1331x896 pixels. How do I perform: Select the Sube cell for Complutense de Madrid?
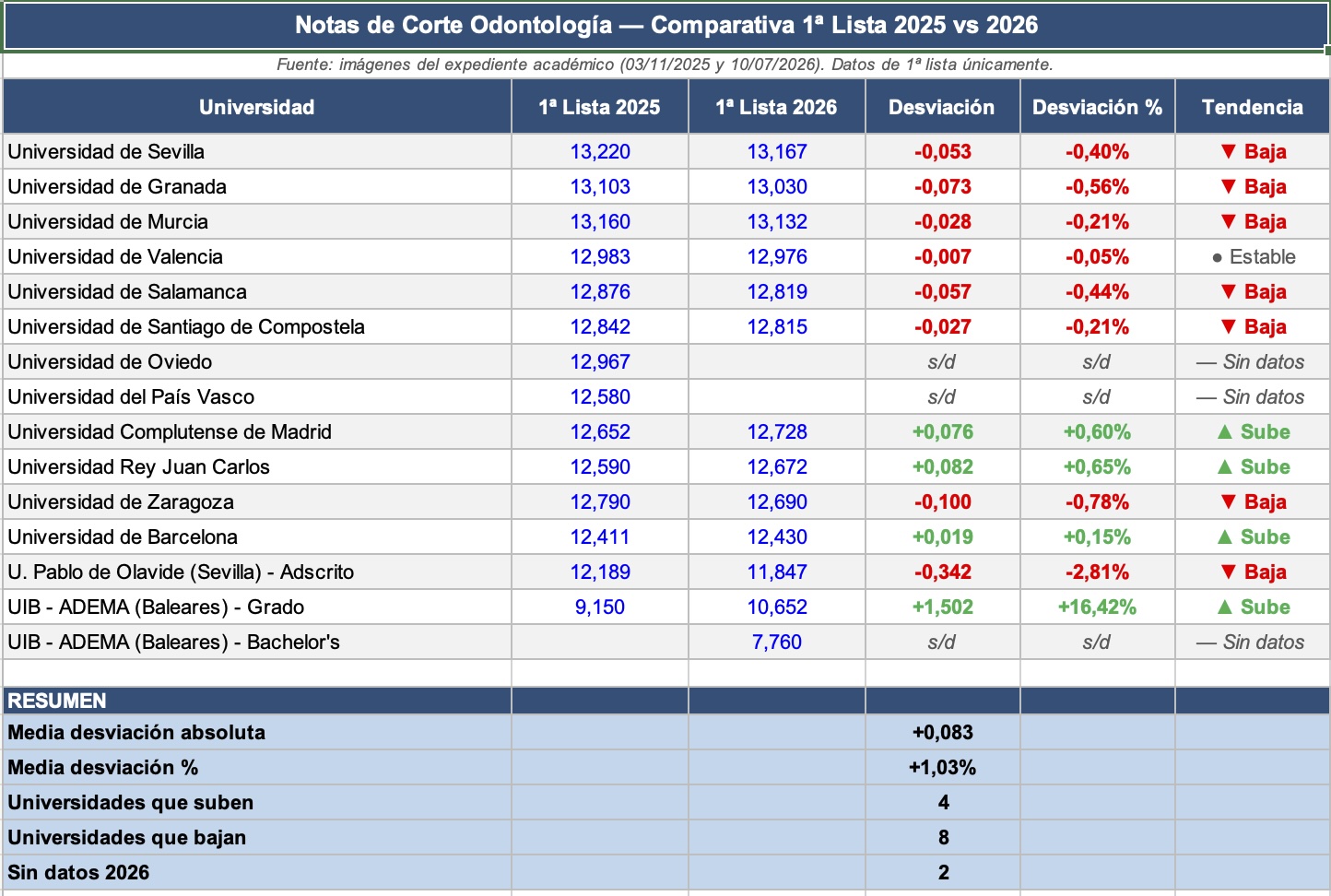[1252, 431]
